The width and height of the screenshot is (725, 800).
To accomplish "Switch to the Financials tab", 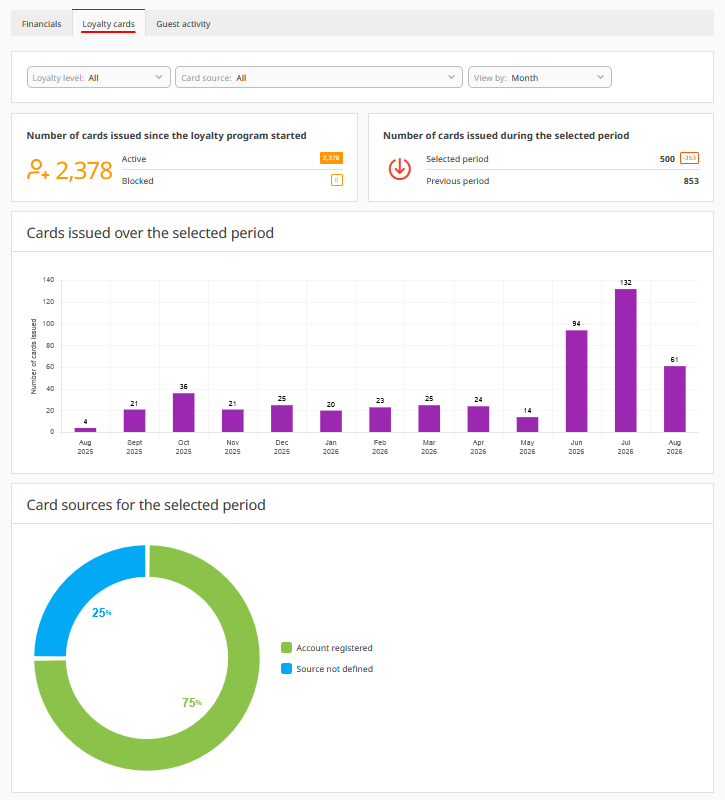I will (41, 24).
